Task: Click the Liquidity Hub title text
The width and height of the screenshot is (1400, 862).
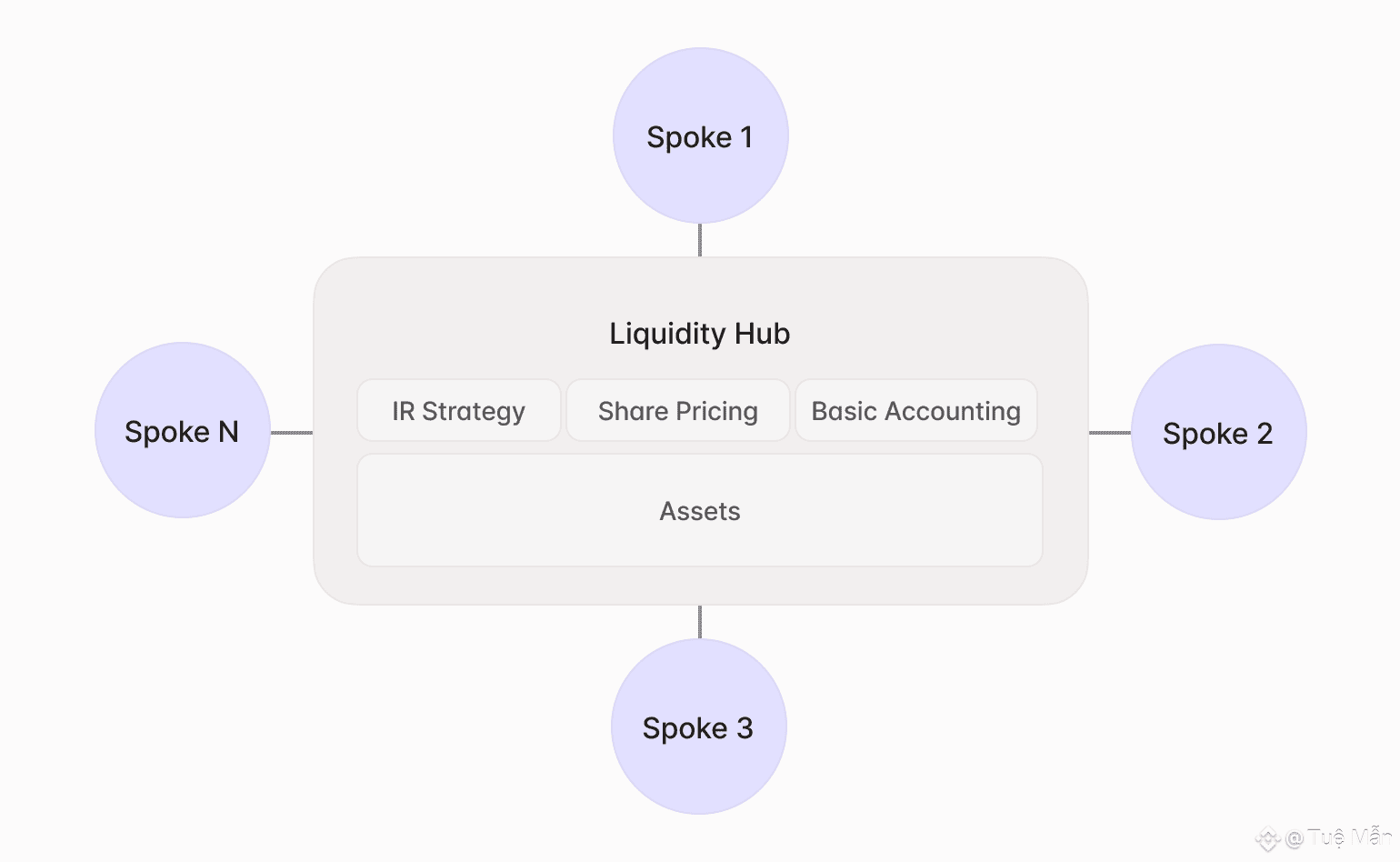Action: pos(700,334)
